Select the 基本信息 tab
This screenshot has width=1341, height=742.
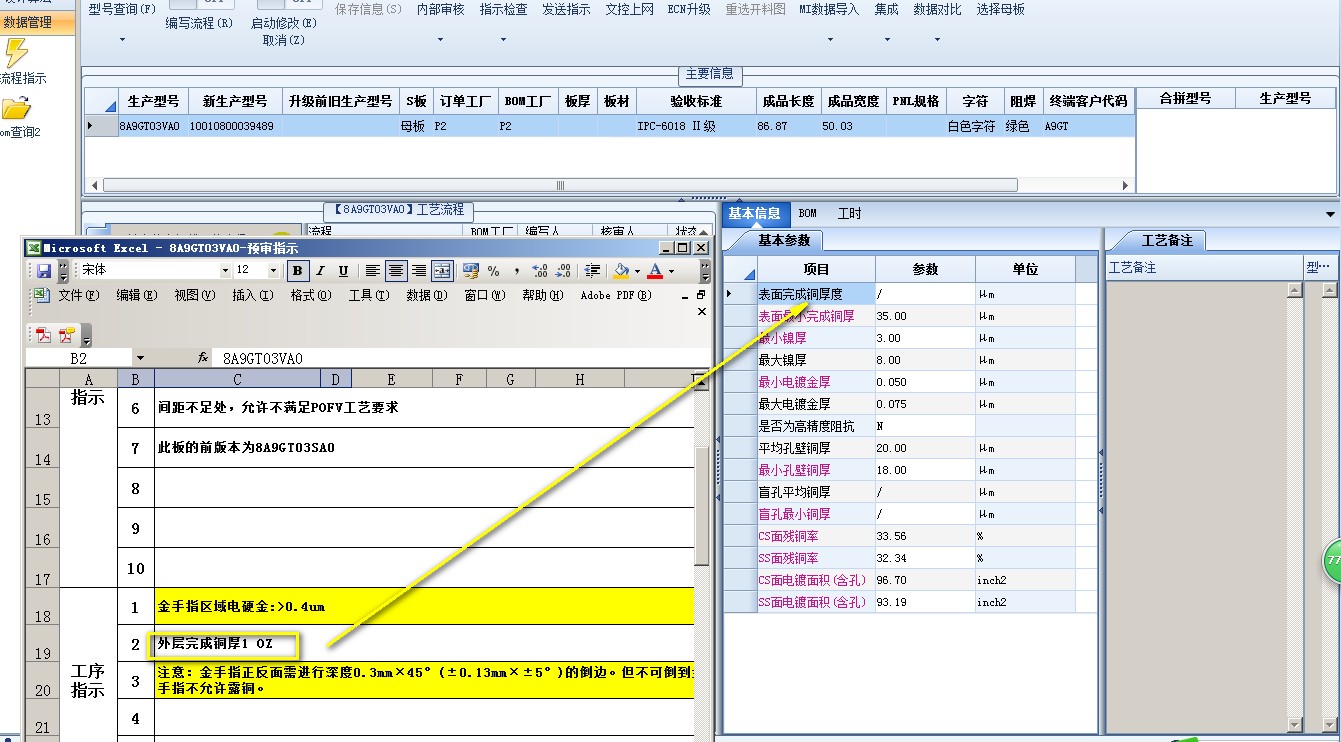click(754, 213)
